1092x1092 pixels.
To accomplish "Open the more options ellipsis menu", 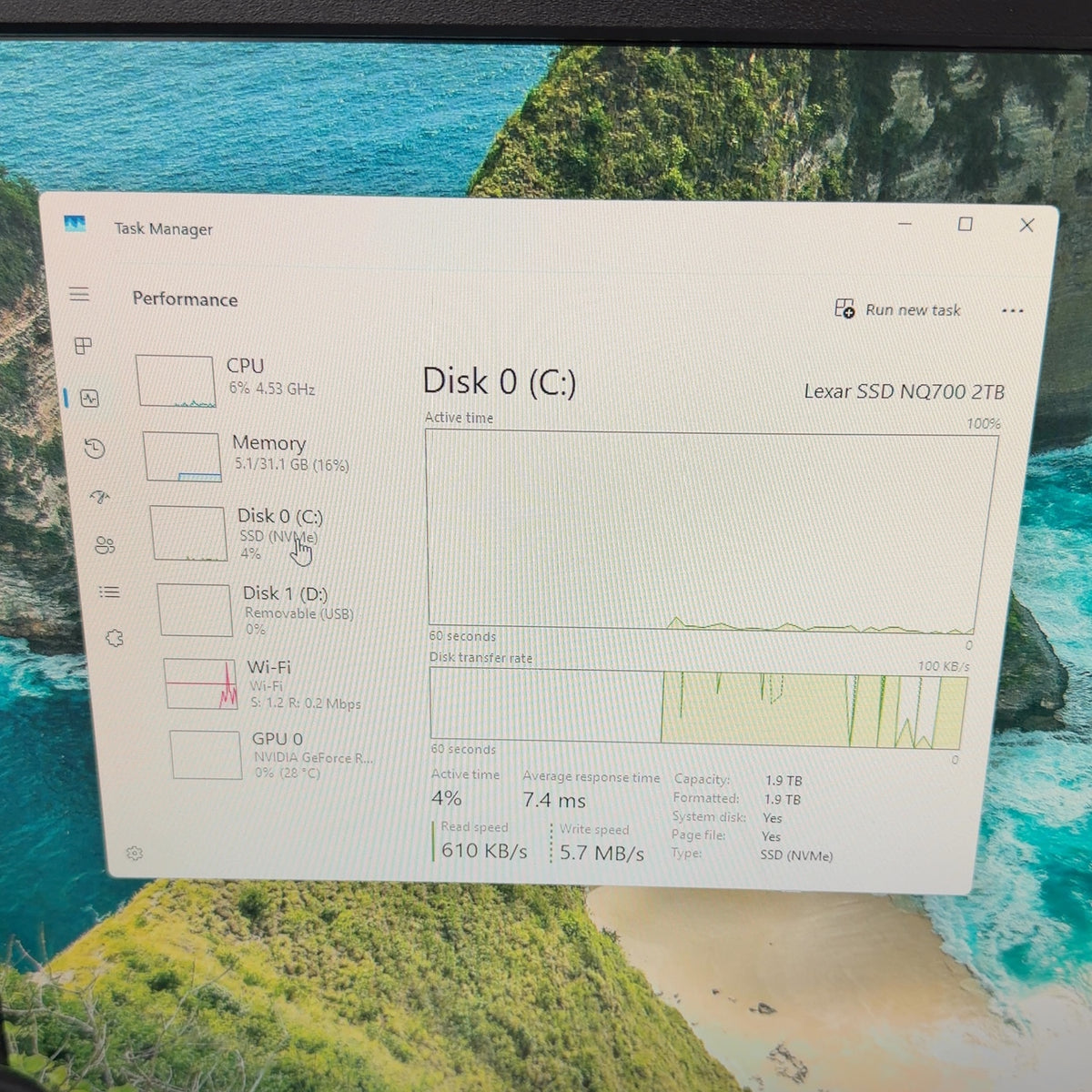I will [x=1012, y=311].
